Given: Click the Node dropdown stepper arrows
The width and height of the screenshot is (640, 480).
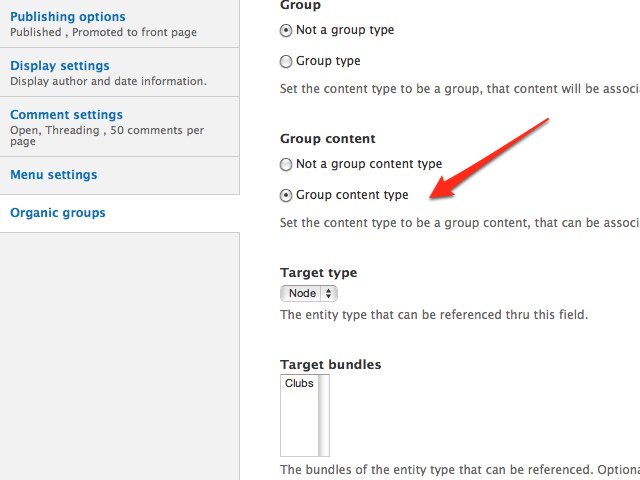Looking at the screenshot, I should 329,293.
